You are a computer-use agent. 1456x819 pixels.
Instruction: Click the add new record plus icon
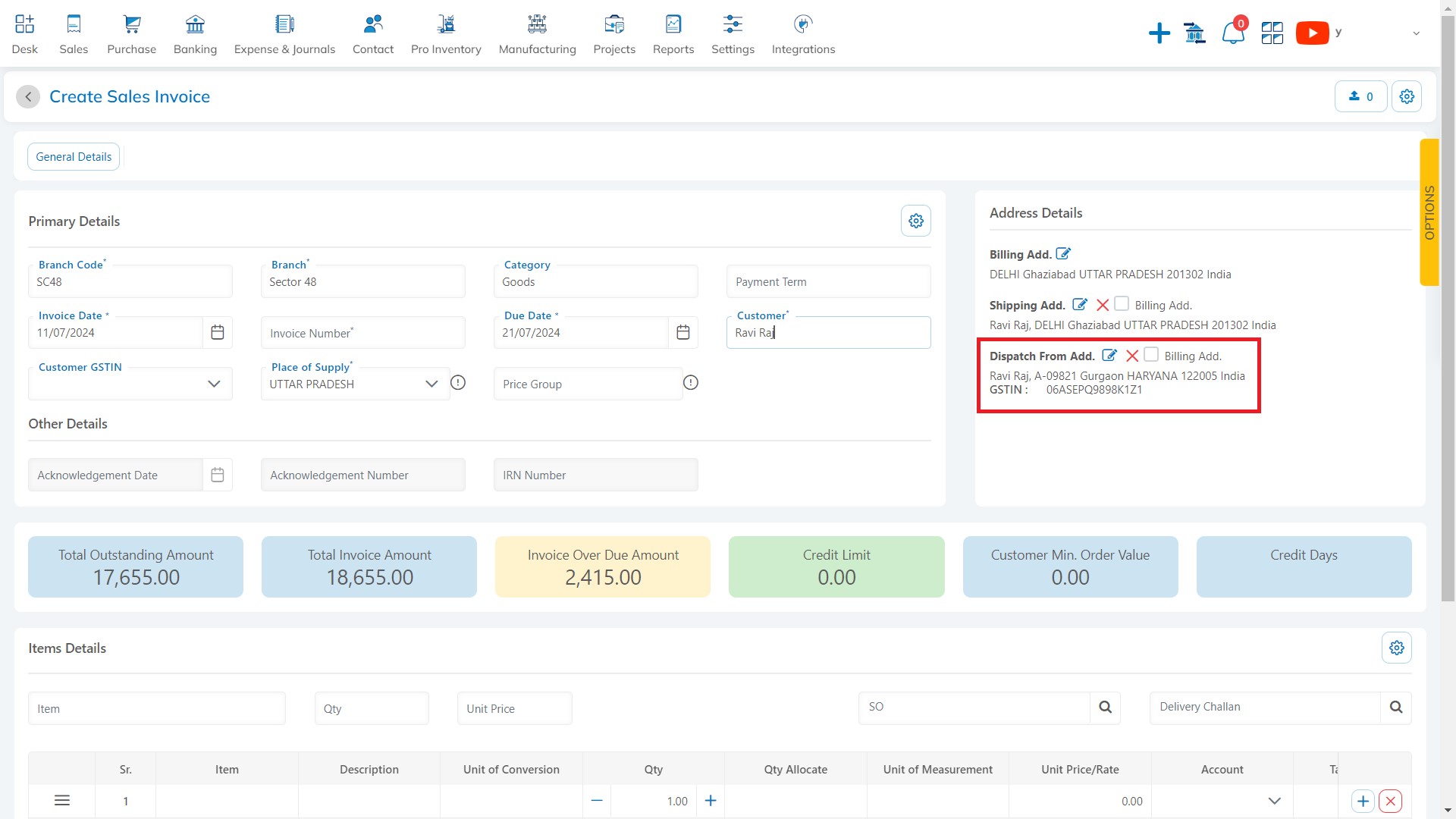pyautogui.click(x=1363, y=800)
